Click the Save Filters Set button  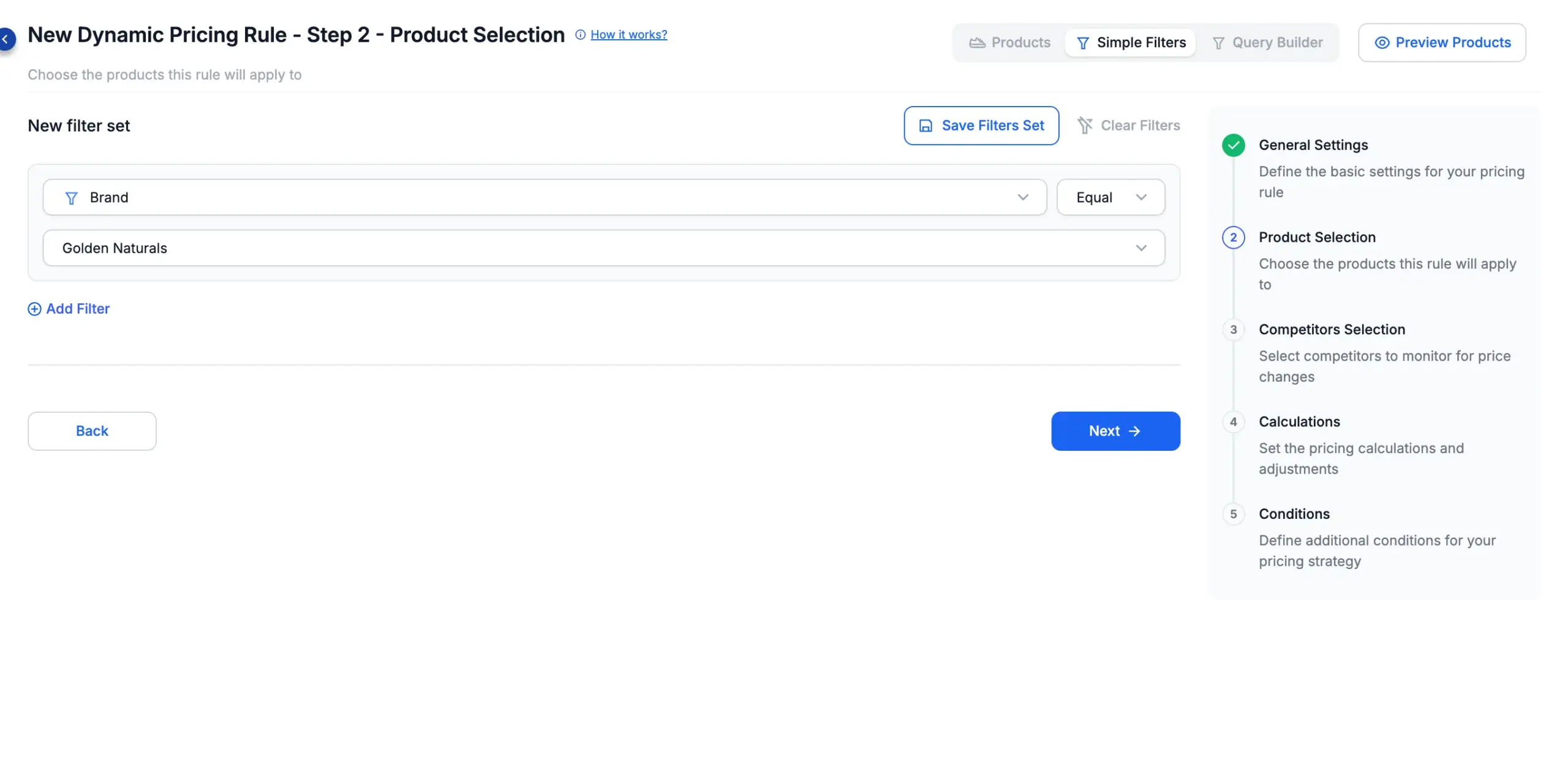(x=981, y=126)
